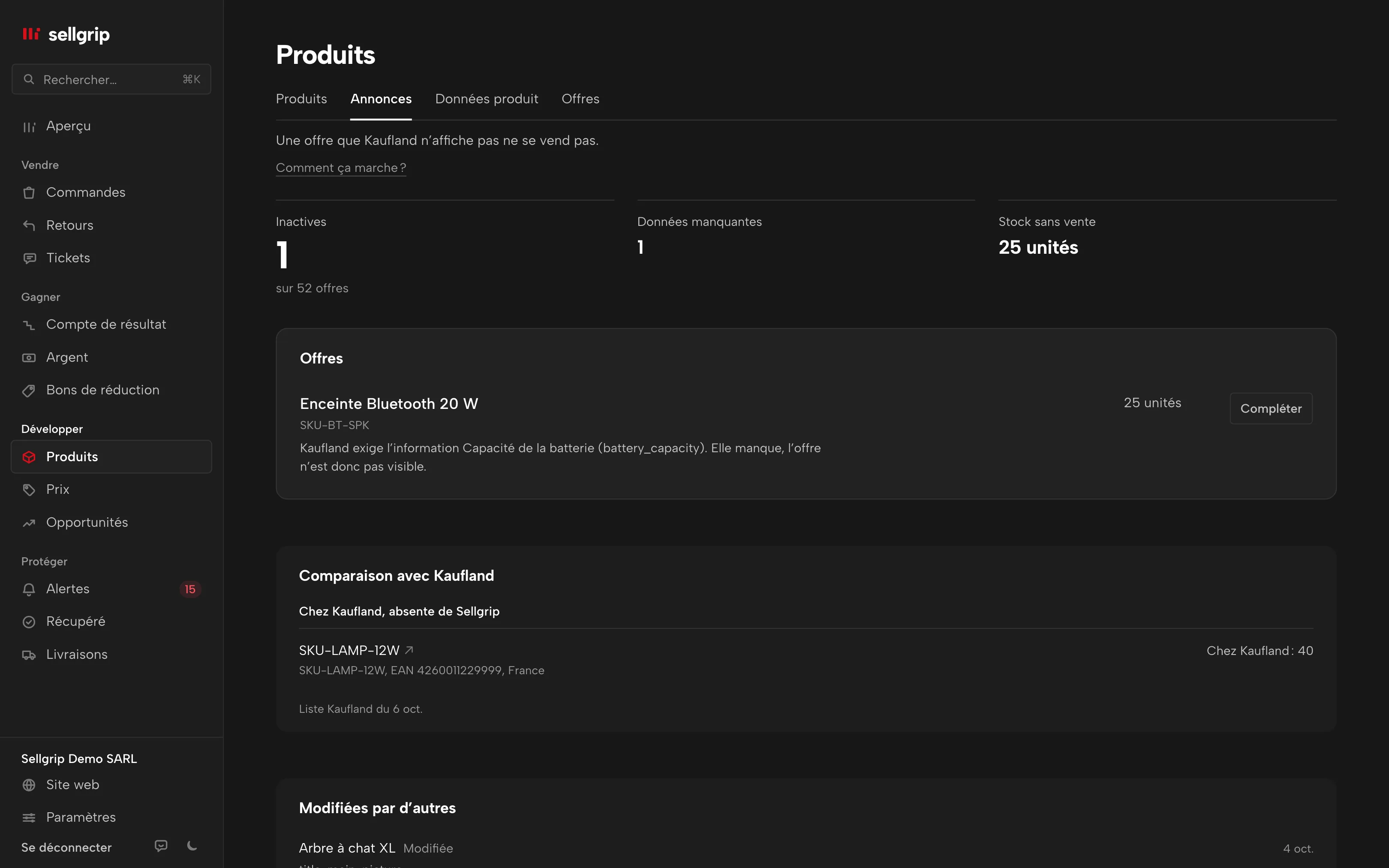Switch to the Données produit tab
This screenshot has height=868, width=1389.
(487, 99)
